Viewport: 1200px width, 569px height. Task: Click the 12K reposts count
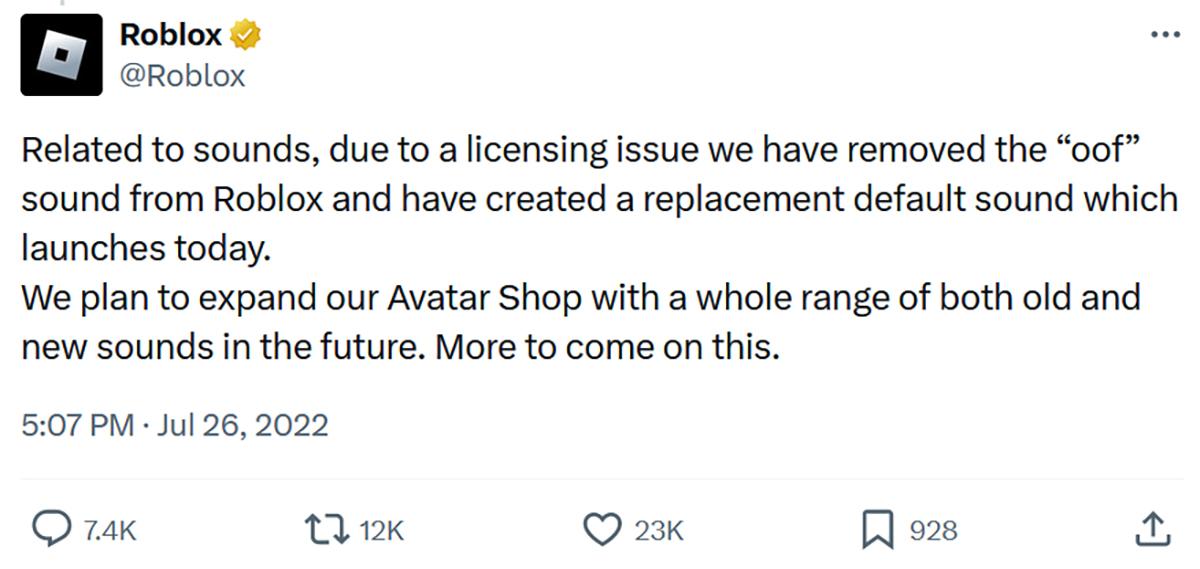380,531
